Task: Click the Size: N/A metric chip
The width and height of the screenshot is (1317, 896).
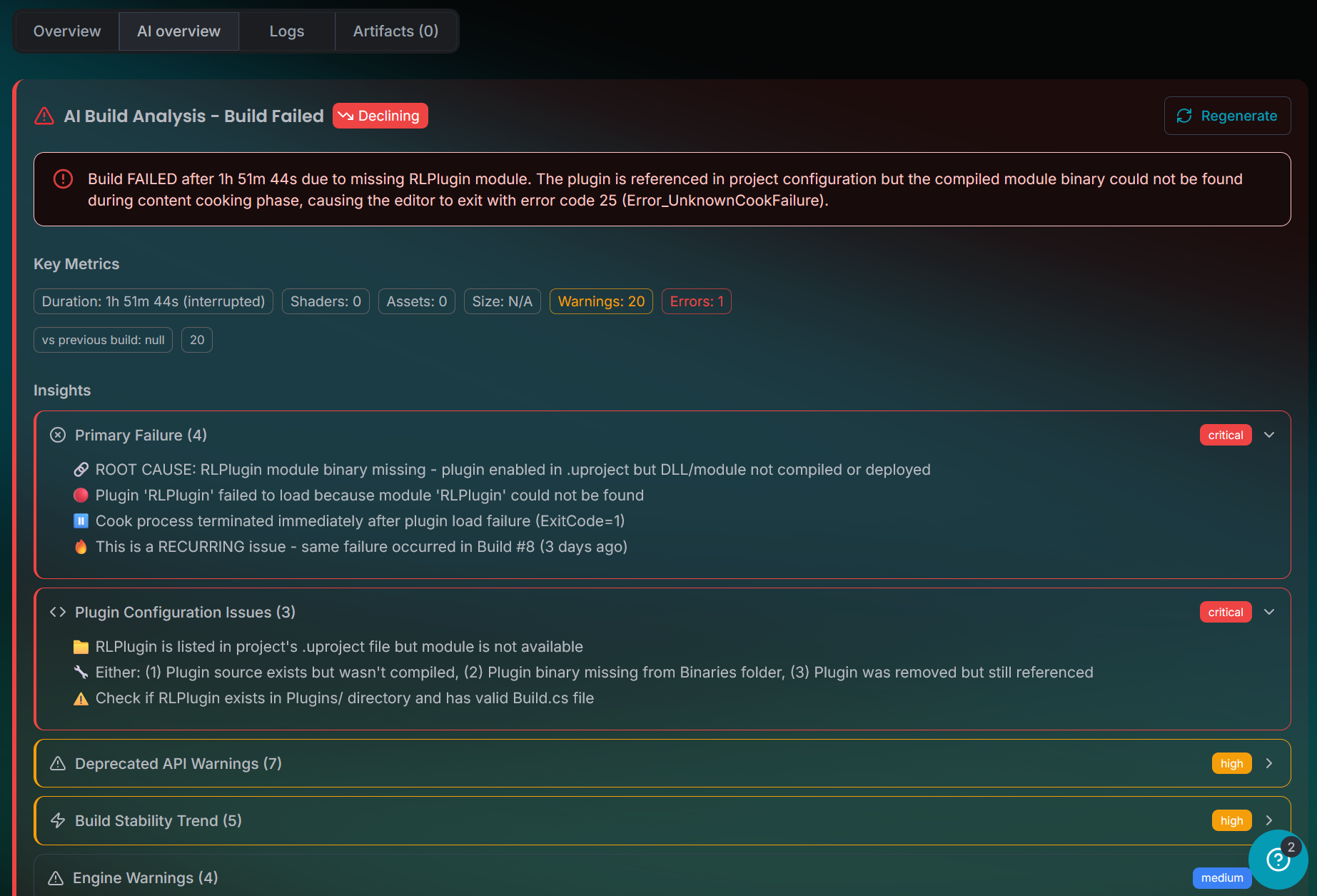Action: pyautogui.click(x=503, y=301)
